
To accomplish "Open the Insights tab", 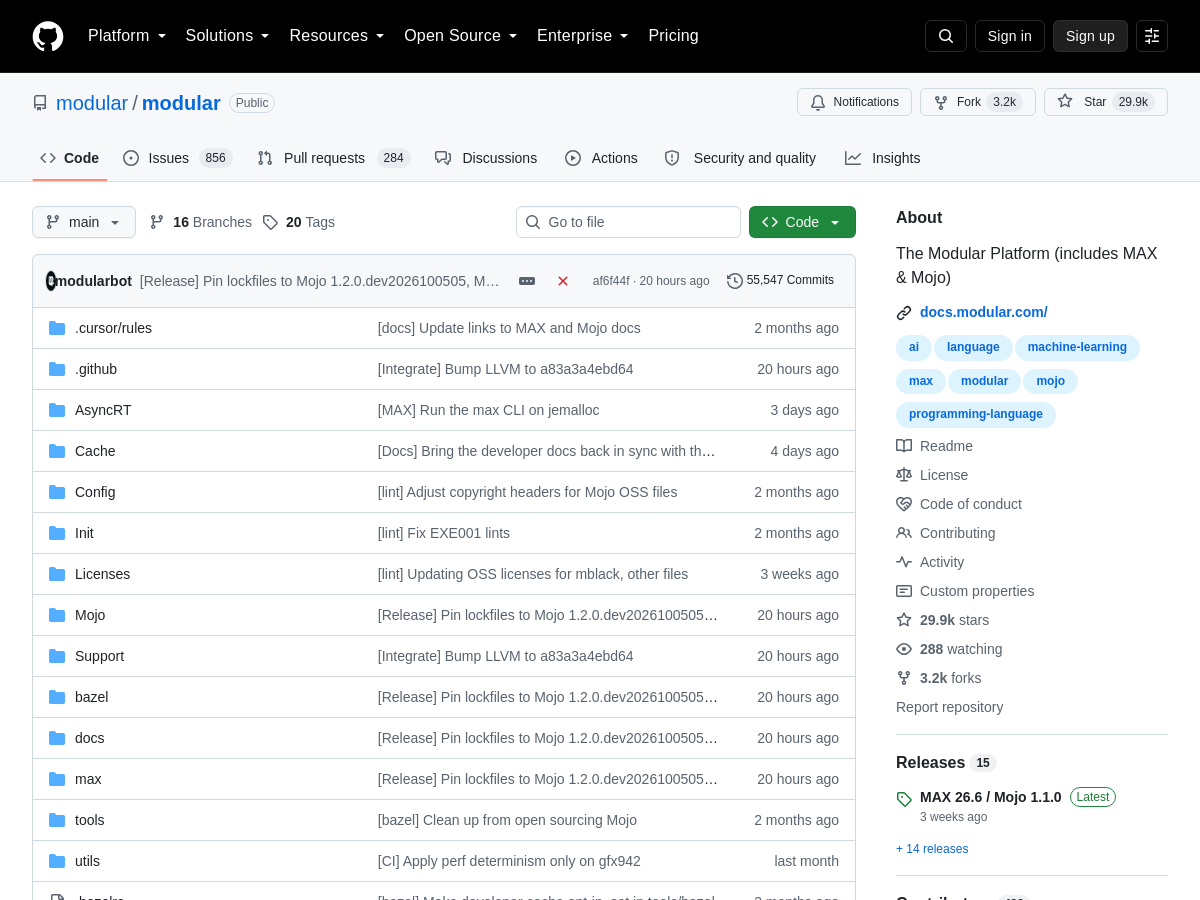I will pyautogui.click(x=882, y=158).
